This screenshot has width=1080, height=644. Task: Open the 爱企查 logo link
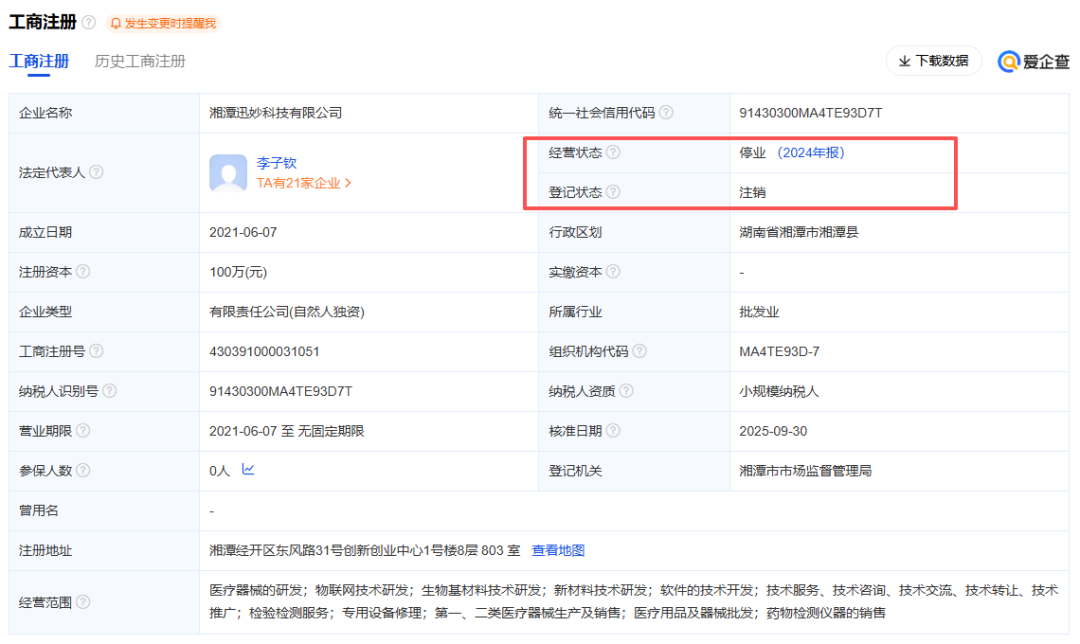[x=1034, y=62]
